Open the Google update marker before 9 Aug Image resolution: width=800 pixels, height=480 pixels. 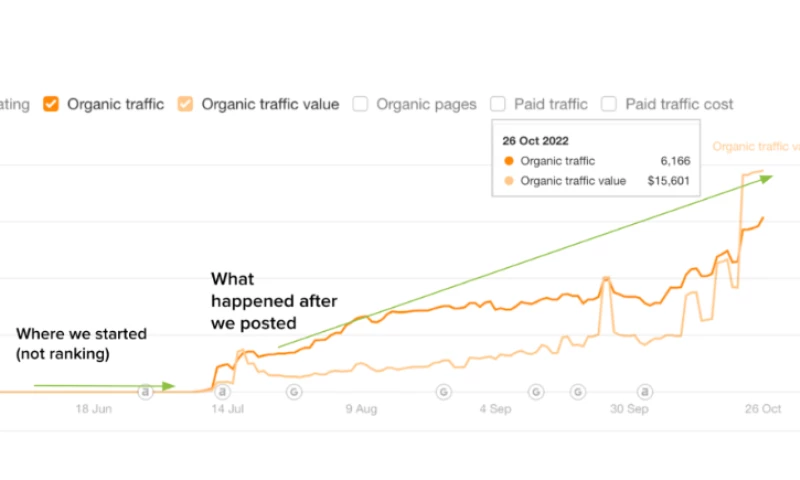click(x=294, y=391)
